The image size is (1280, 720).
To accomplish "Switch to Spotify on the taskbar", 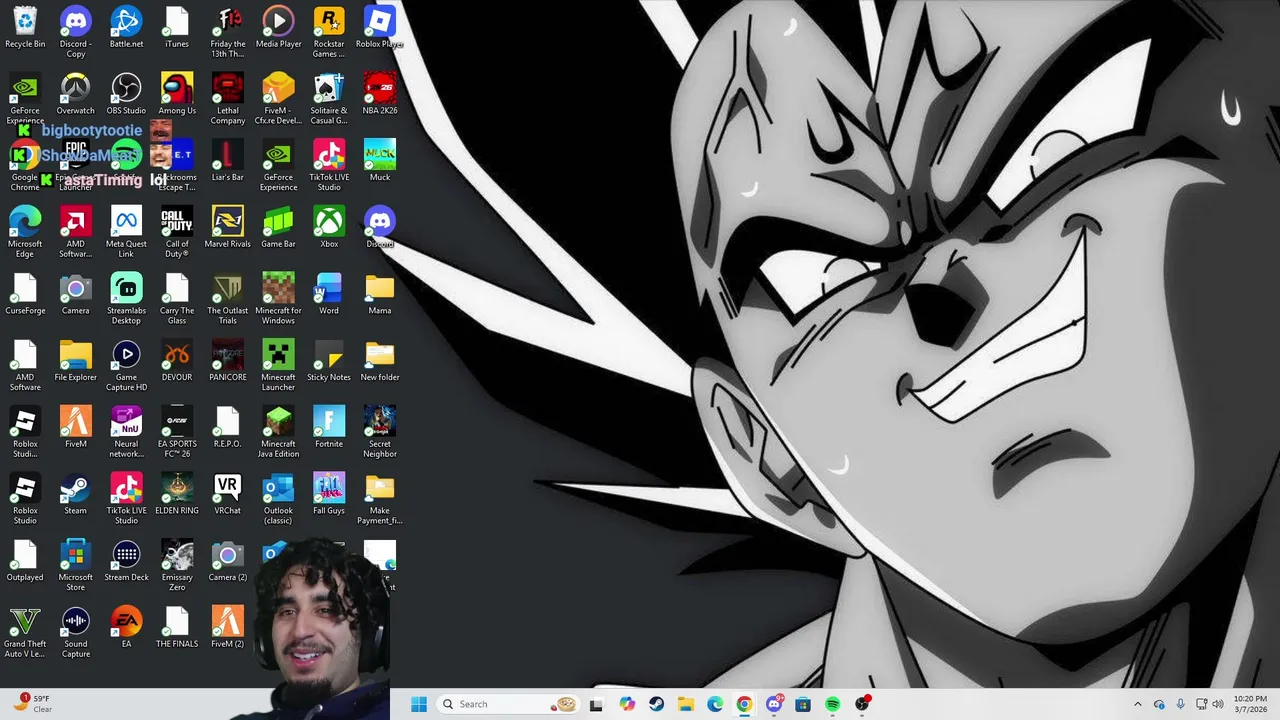I will tap(833, 704).
